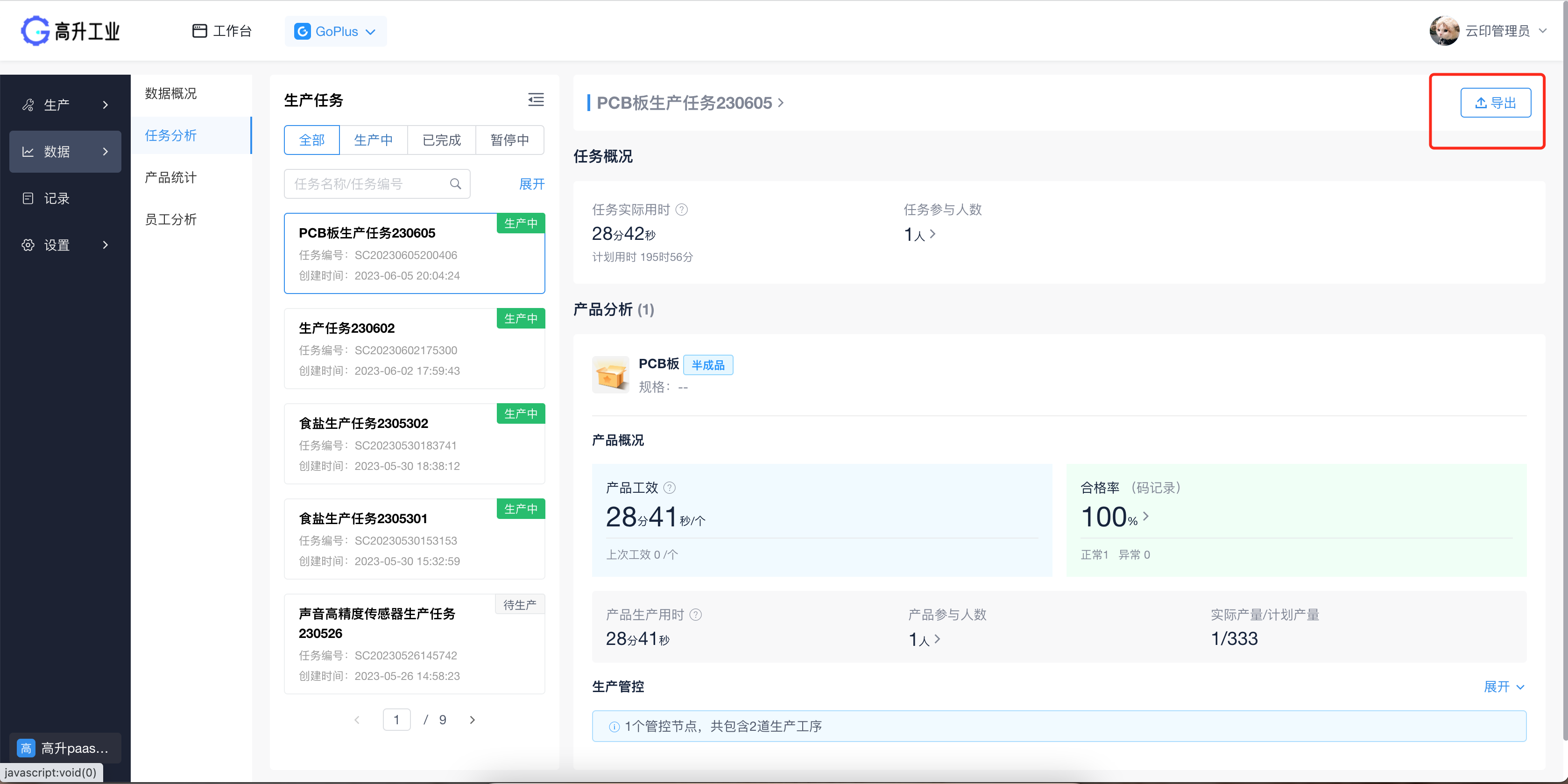Go to previous page of task list
1568x784 pixels.
[357, 720]
